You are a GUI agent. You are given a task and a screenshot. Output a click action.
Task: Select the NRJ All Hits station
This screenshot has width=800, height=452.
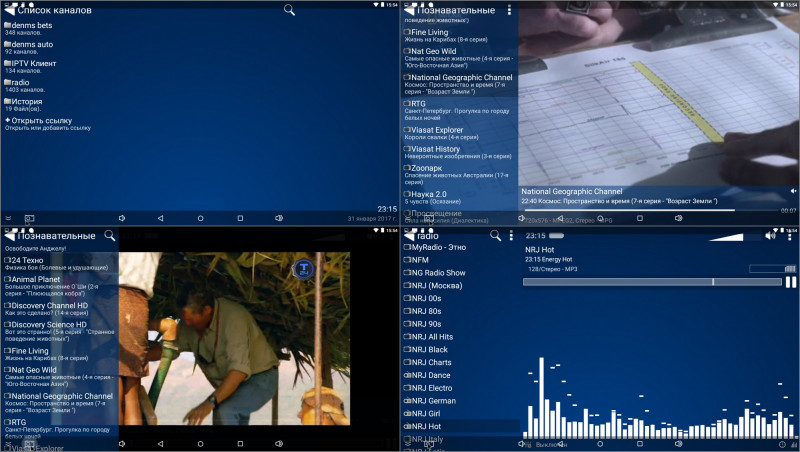pyautogui.click(x=461, y=337)
